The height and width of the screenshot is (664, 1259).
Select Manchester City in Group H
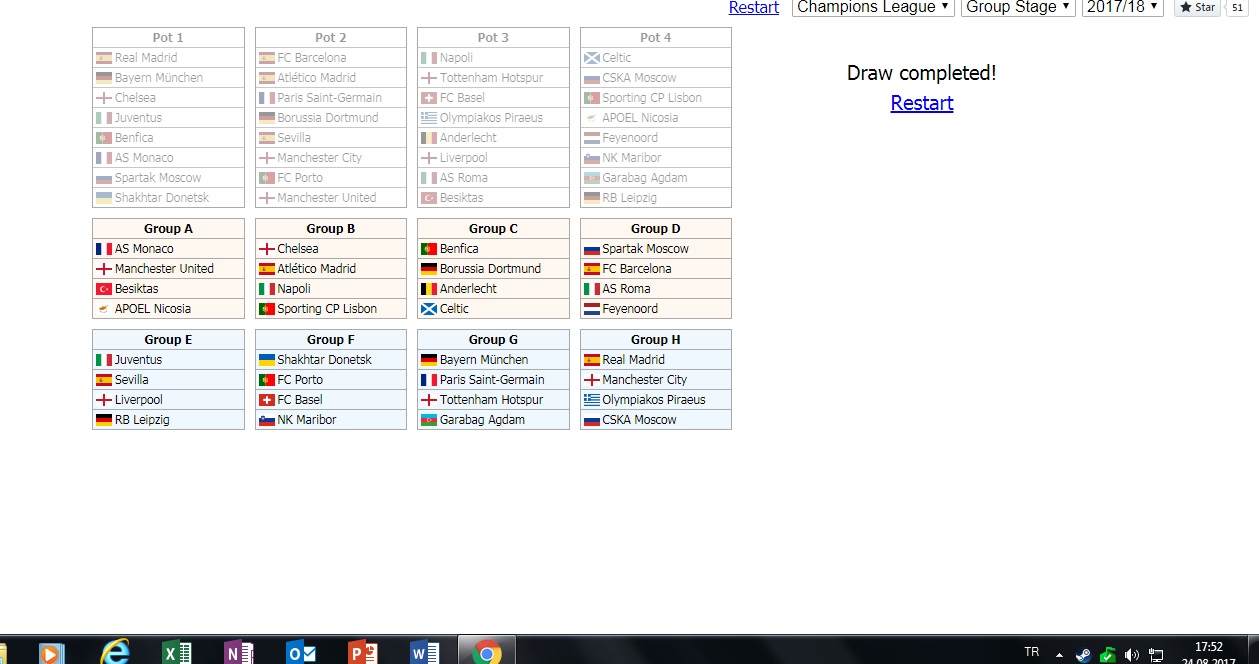pyautogui.click(x=656, y=380)
